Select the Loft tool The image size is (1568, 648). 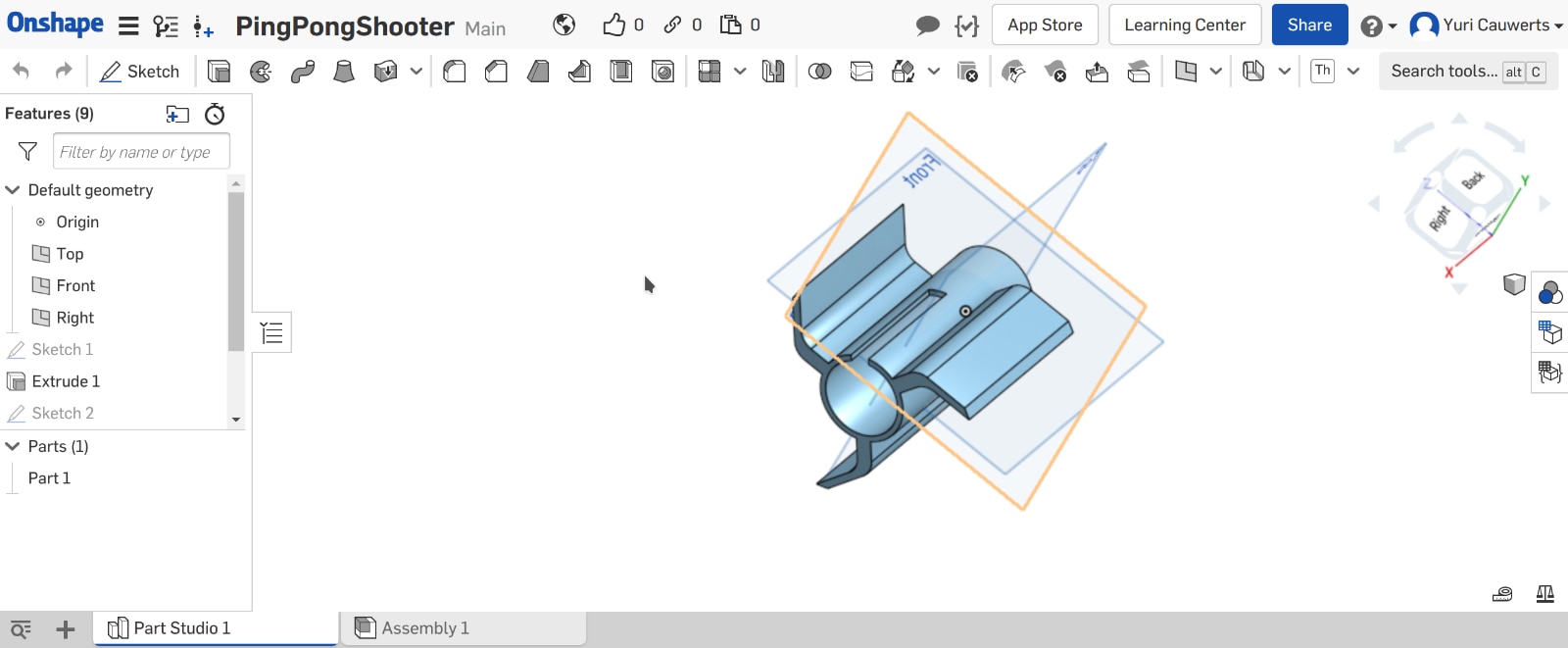point(344,71)
